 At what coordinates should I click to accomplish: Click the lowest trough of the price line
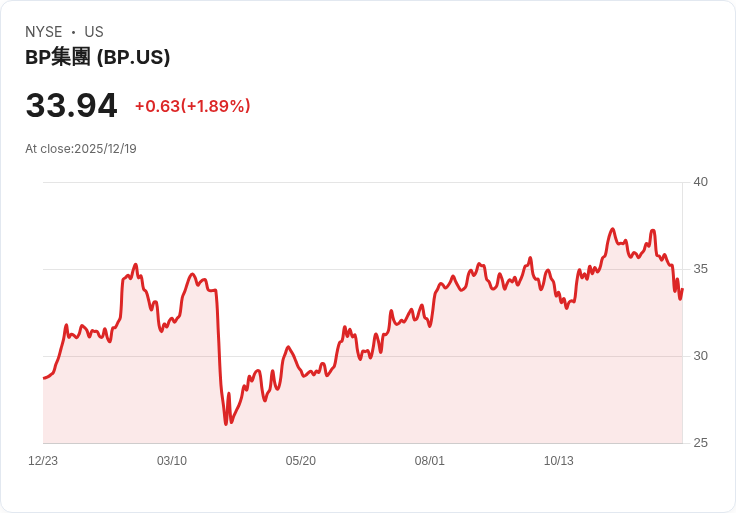[x=226, y=424]
